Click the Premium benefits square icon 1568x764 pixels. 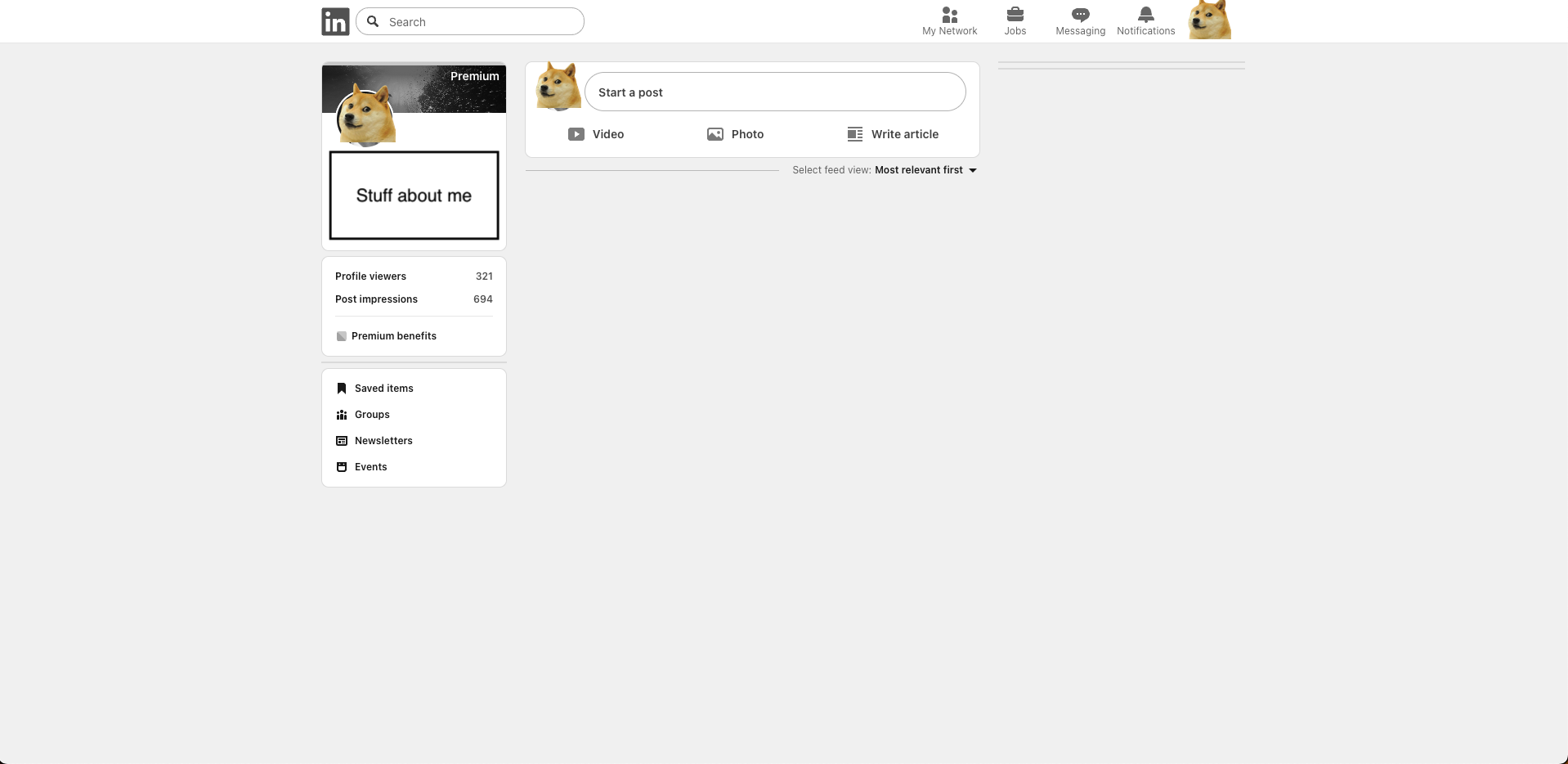342,336
